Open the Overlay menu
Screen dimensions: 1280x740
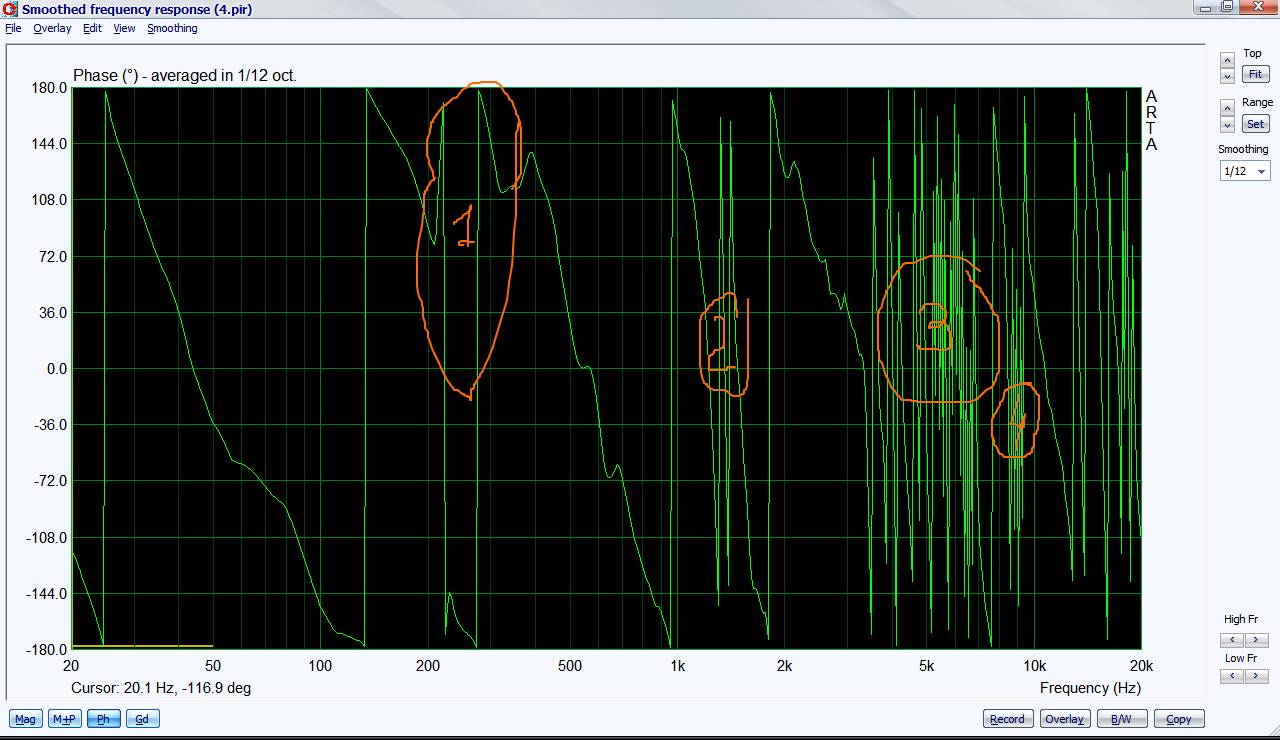52,28
